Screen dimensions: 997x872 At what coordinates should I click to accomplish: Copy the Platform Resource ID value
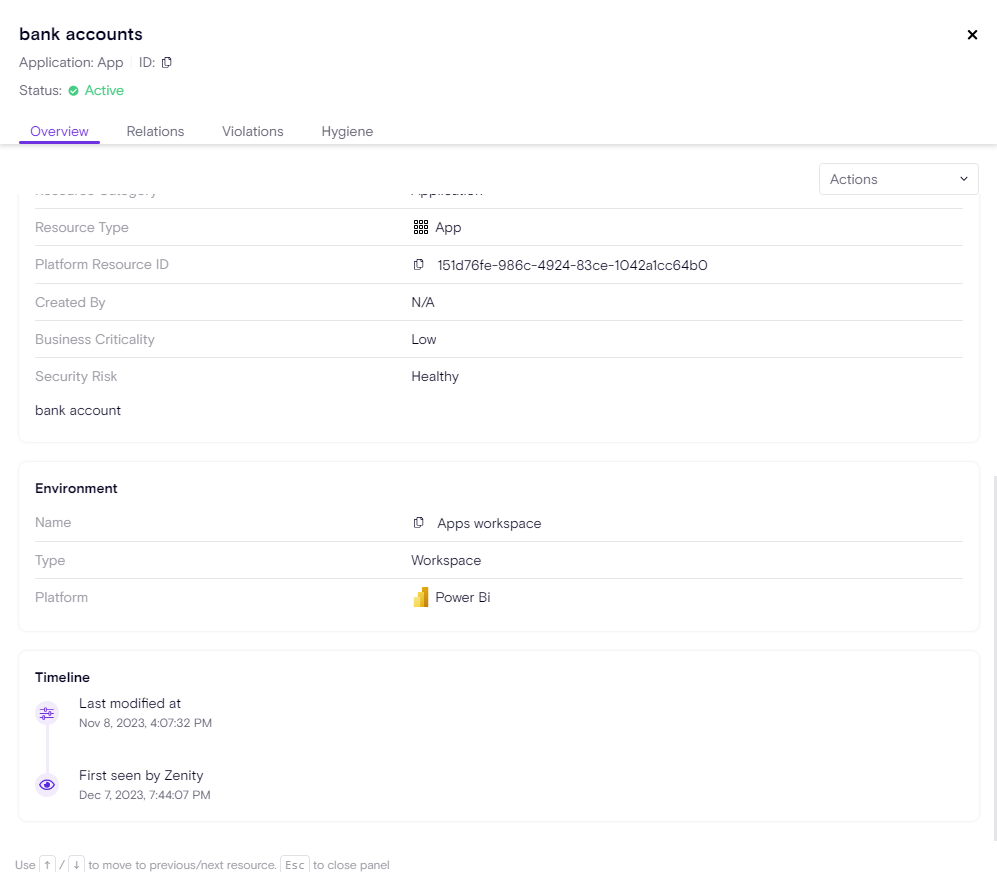[x=419, y=265]
